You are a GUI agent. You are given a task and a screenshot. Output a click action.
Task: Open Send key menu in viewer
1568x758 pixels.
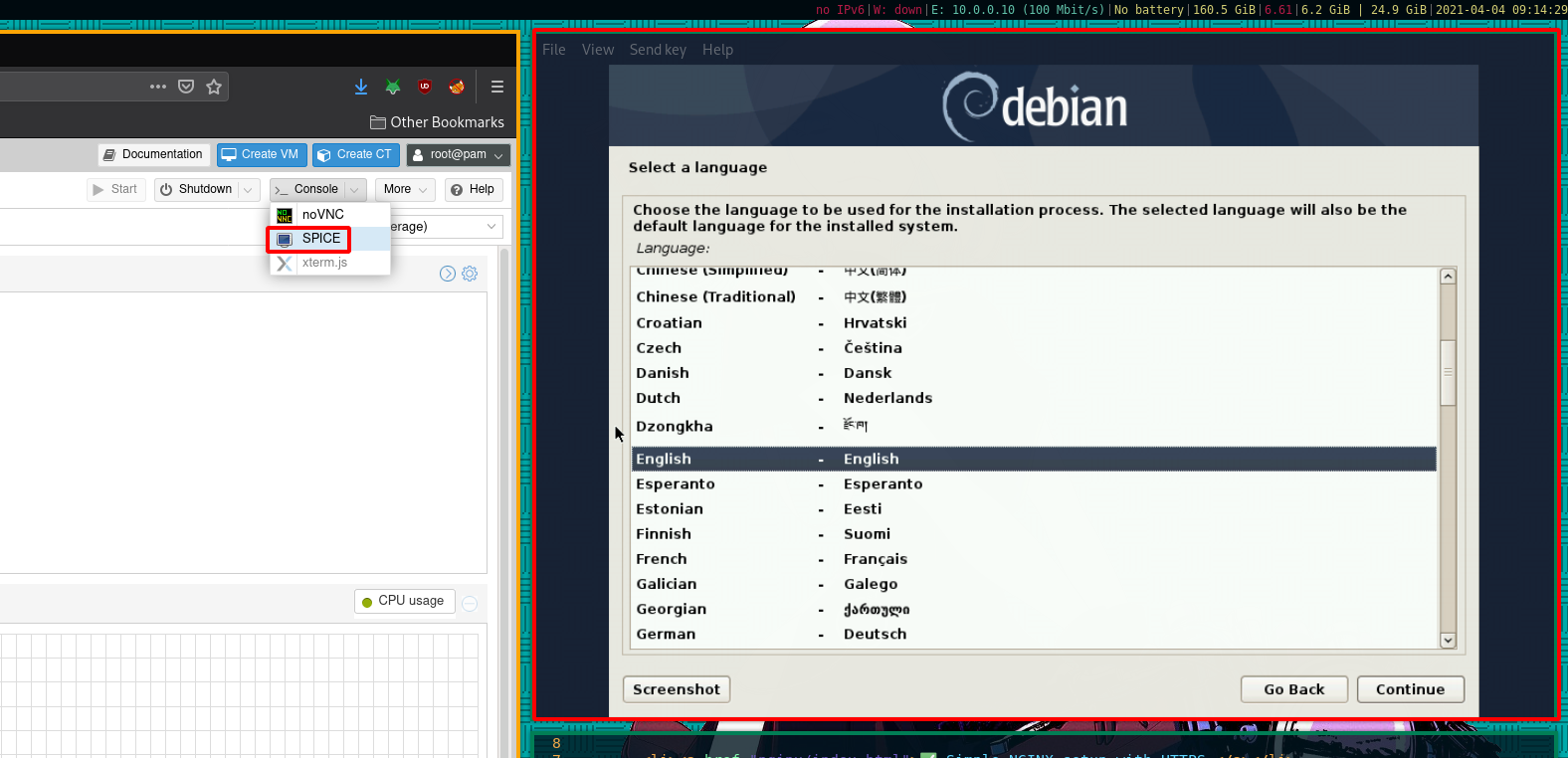[658, 50]
